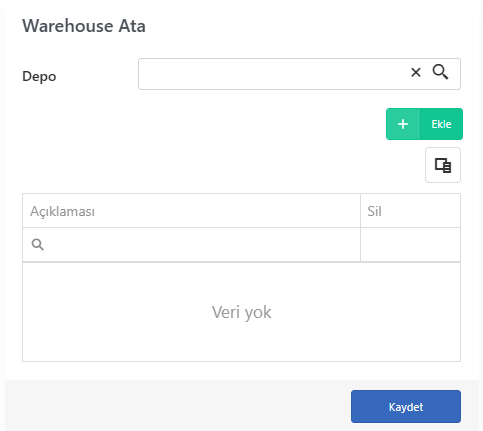Click the Warehouse Ata dialog title
This screenshot has height=431, width=483.
point(84,26)
